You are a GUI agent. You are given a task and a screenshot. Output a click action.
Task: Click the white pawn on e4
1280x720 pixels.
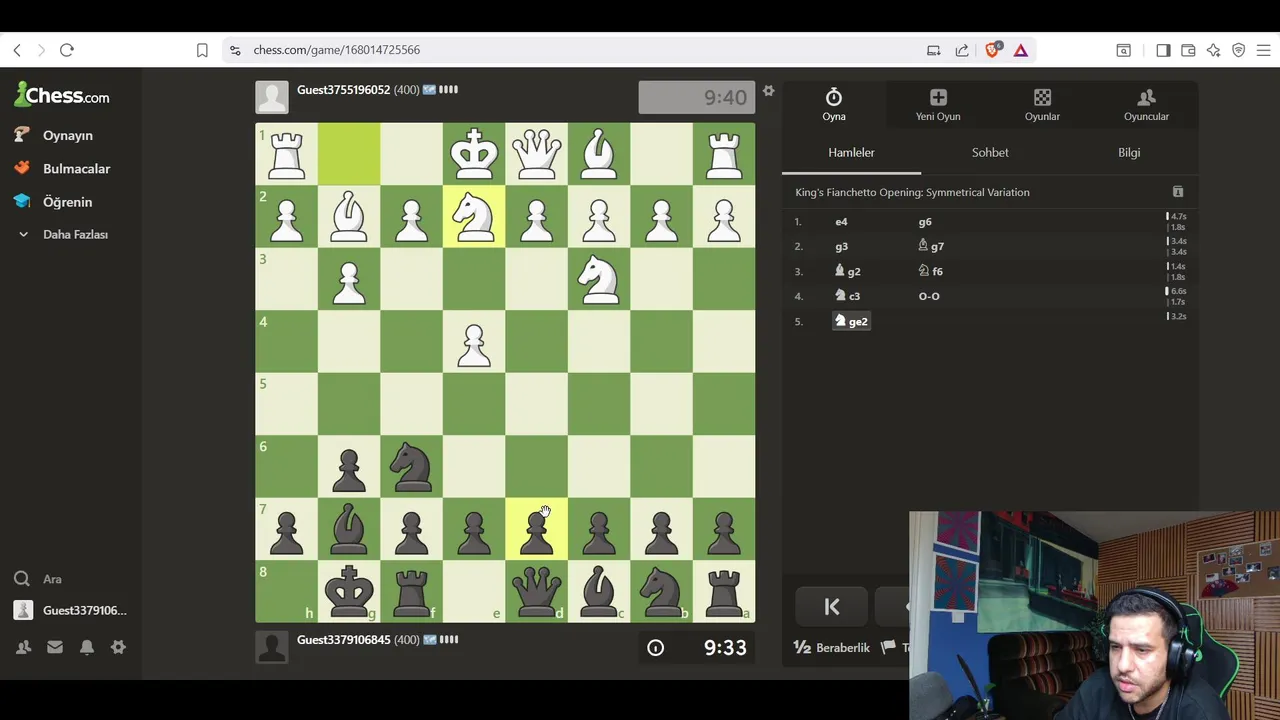[474, 342]
